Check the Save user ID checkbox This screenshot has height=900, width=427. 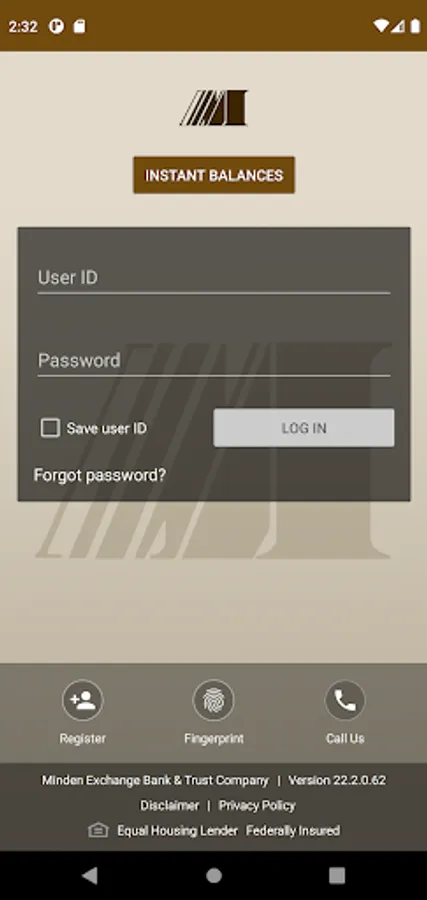(x=50, y=428)
